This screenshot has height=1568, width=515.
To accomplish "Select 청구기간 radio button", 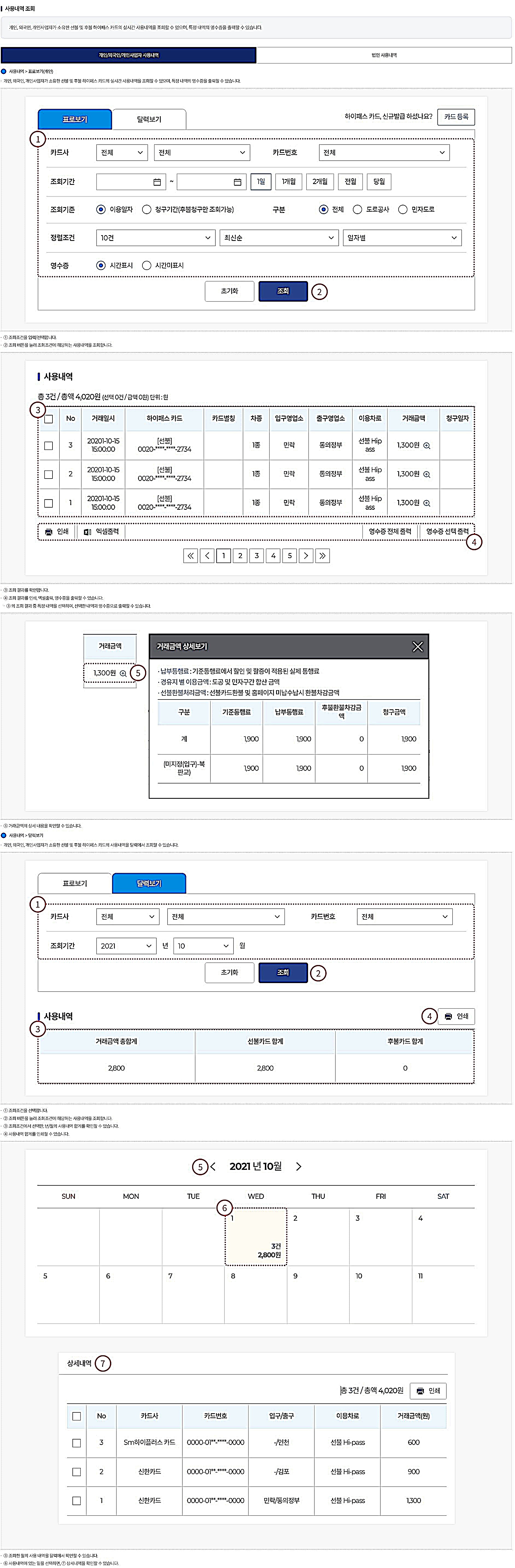I will pyautogui.click(x=147, y=209).
